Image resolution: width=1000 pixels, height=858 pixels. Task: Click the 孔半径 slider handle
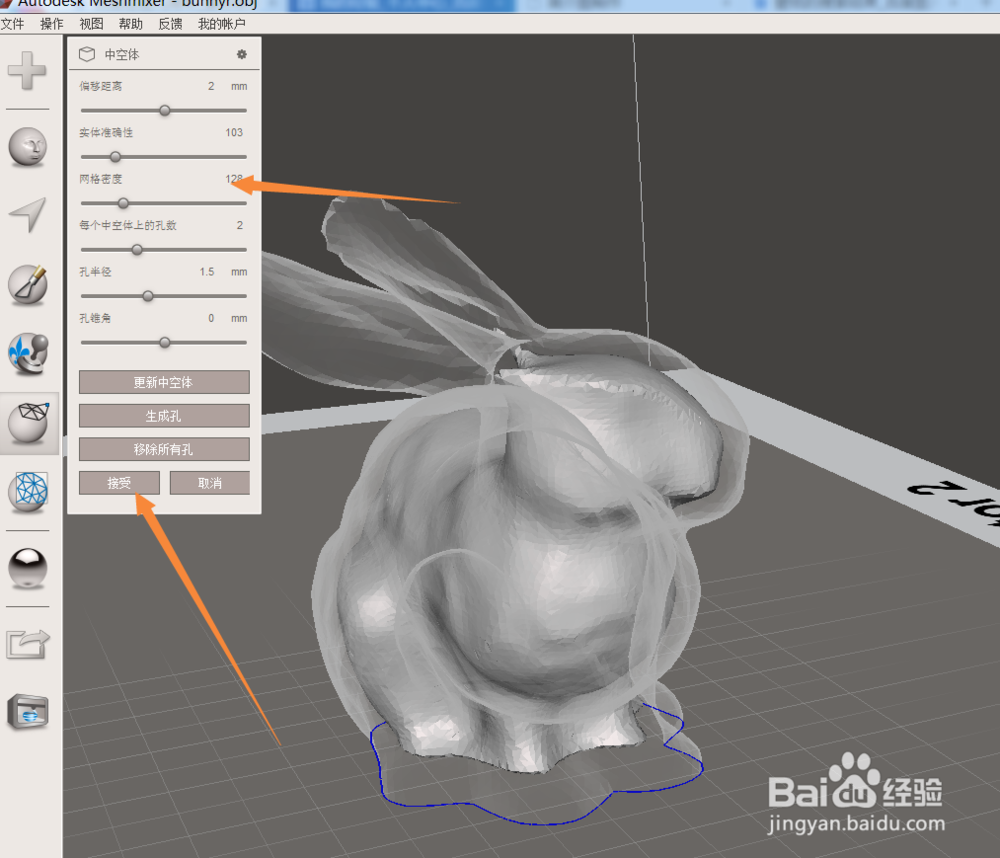pos(148,296)
